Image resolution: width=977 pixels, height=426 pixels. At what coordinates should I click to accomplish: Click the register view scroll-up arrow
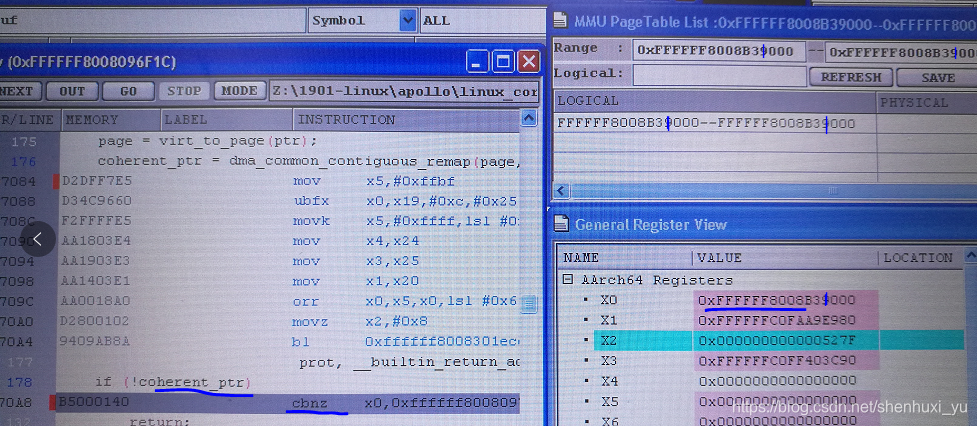971,255
